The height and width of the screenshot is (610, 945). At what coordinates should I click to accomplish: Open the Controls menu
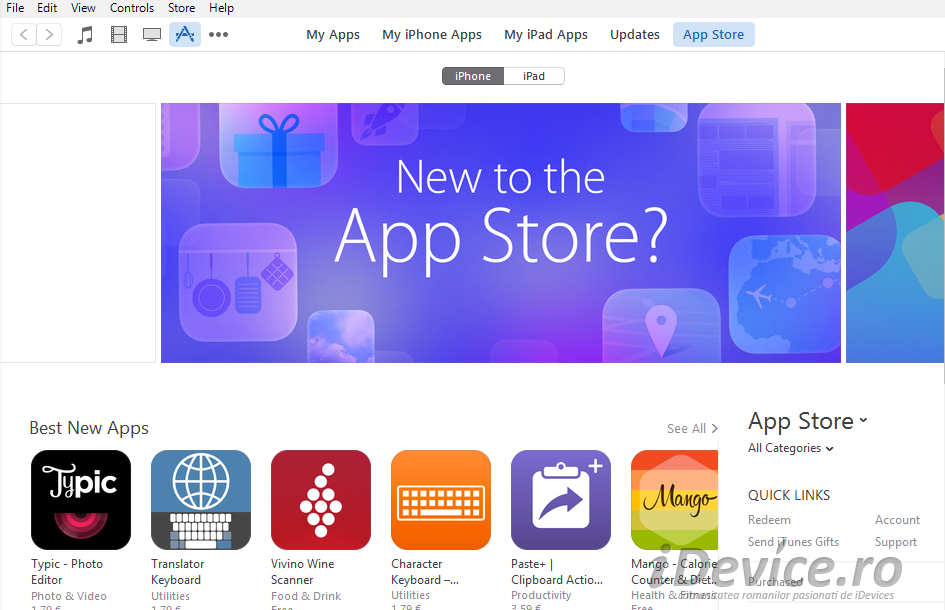pyautogui.click(x=132, y=8)
